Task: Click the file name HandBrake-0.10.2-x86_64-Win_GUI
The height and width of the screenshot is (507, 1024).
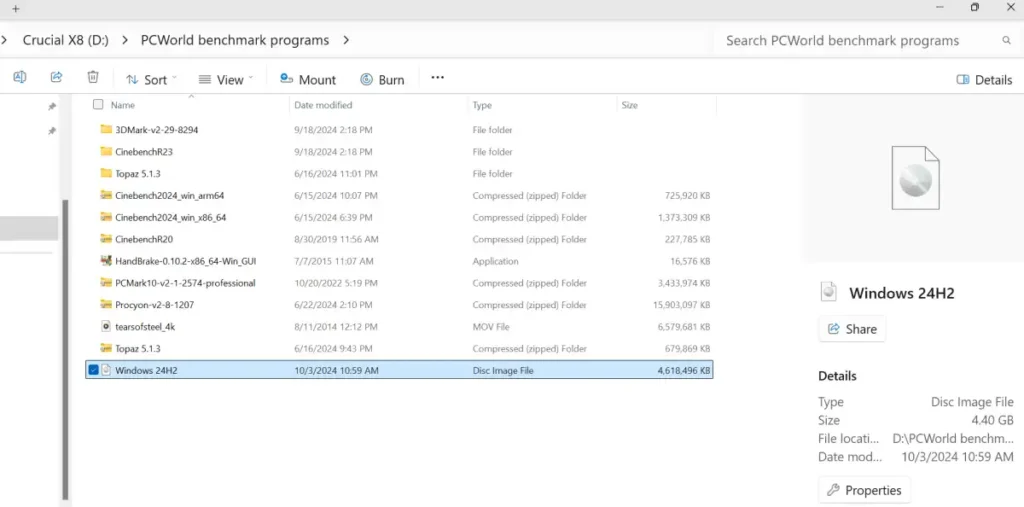Action: [x=185, y=261]
